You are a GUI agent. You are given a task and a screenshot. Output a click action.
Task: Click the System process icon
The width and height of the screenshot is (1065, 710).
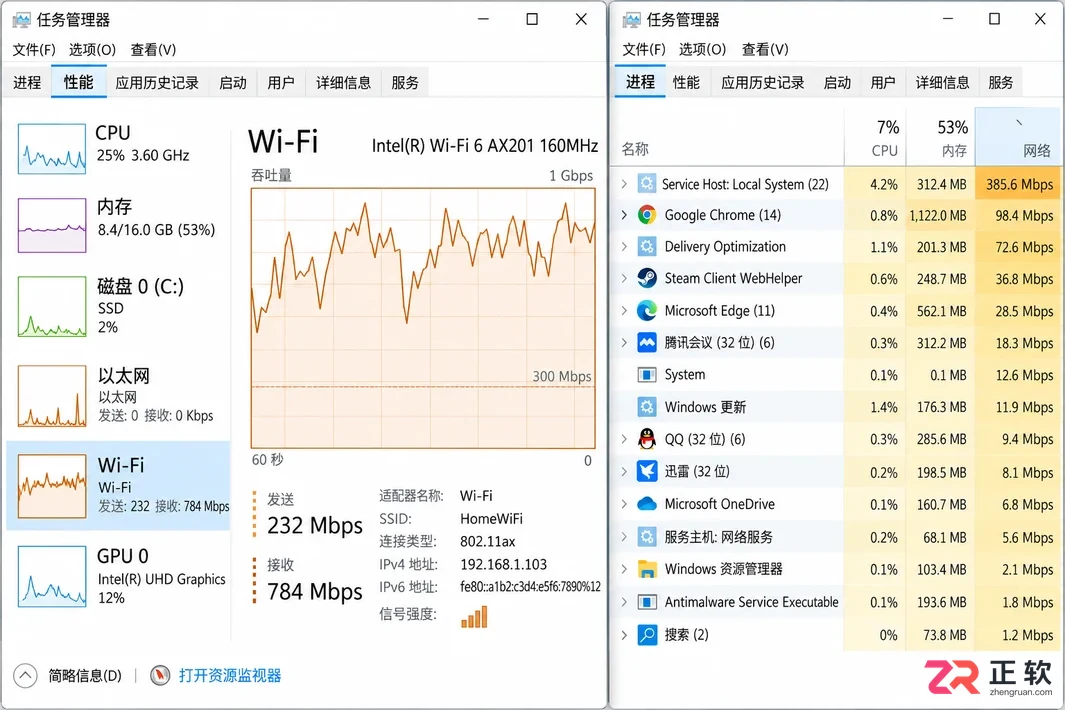(x=647, y=375)
